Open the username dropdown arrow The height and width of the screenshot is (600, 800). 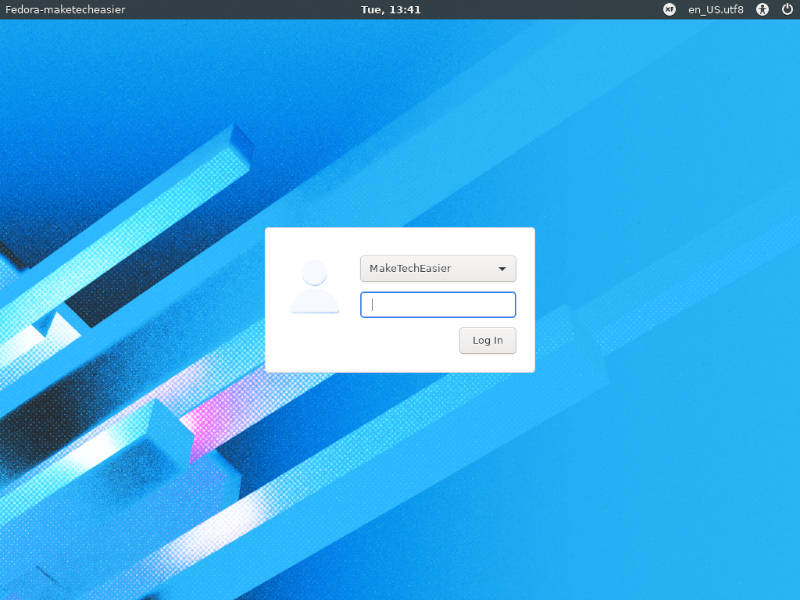(x=504, y=268)
